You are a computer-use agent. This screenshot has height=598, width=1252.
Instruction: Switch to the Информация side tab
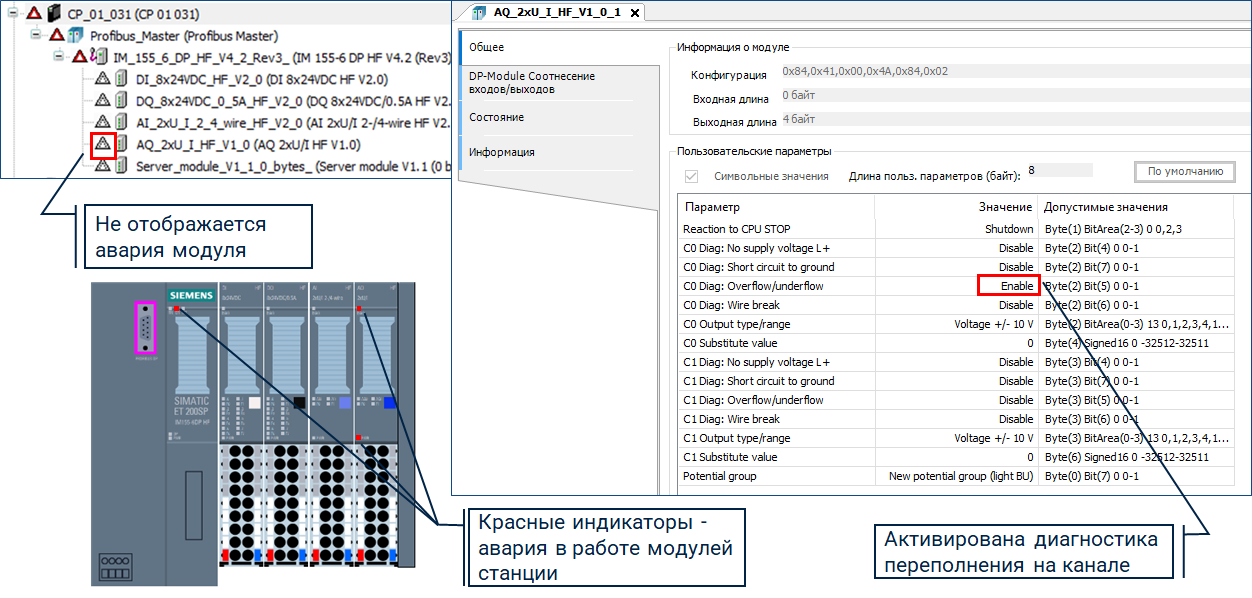click(501, 152)
